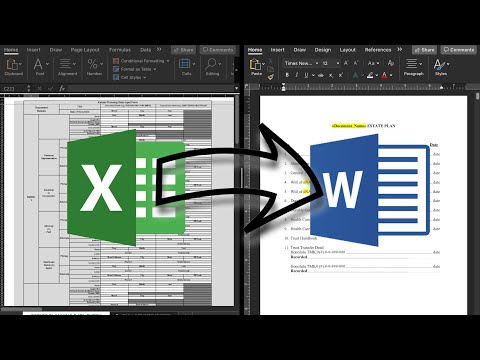Click the formula bar confirm checkmark

click(50, 88)
